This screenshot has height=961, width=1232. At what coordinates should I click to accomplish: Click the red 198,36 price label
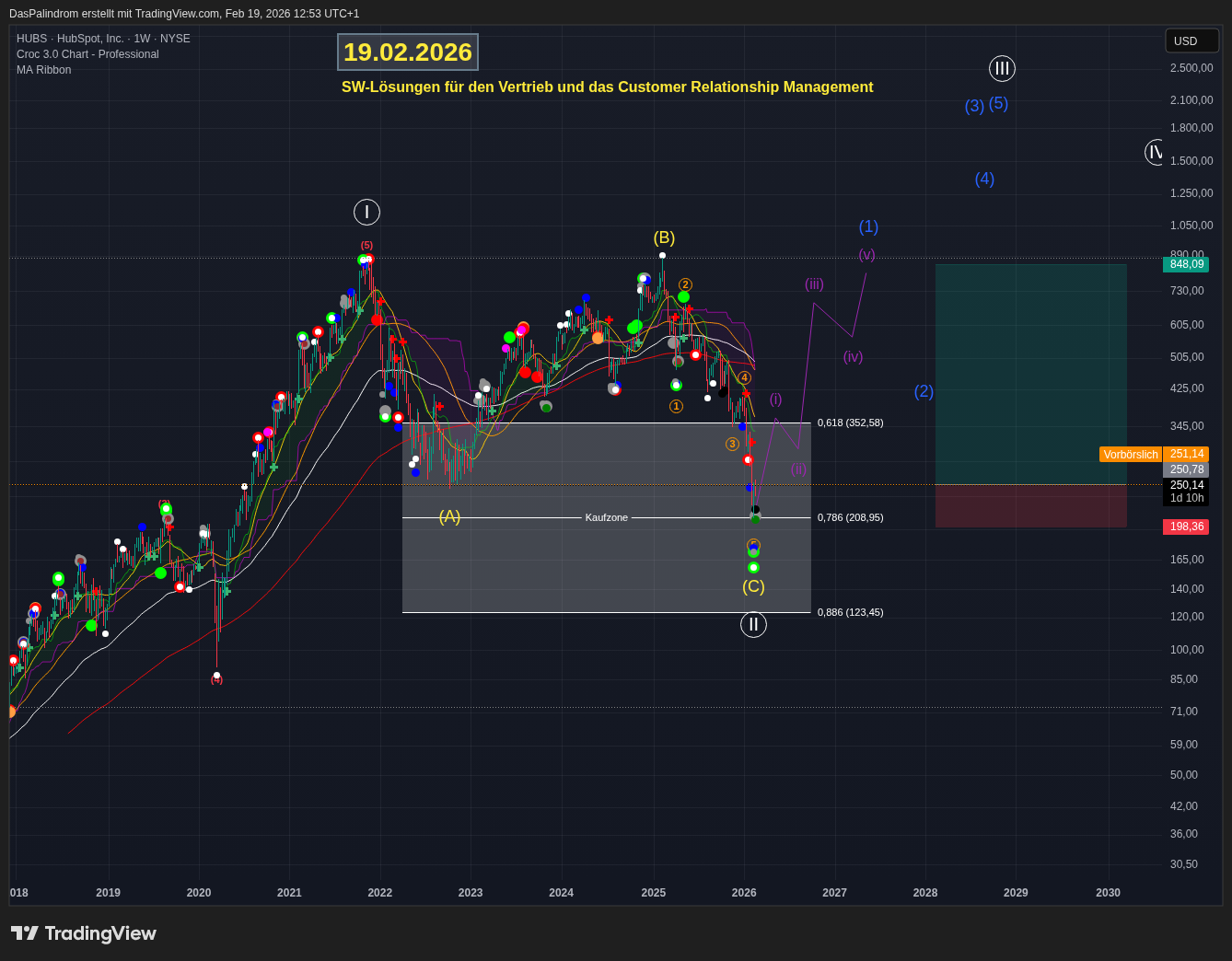point(1186,527)
